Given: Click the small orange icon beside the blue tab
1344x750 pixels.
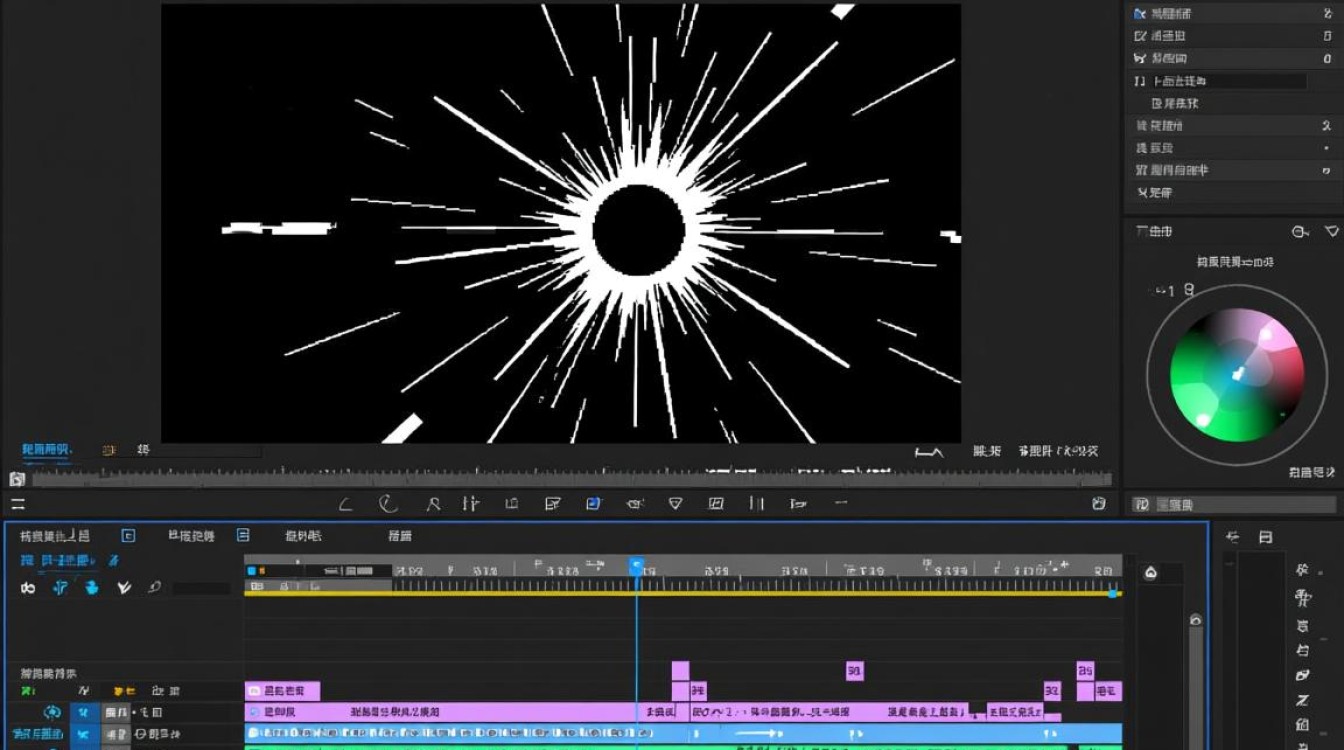Looking at the screenshot, I should click(109, 450).
